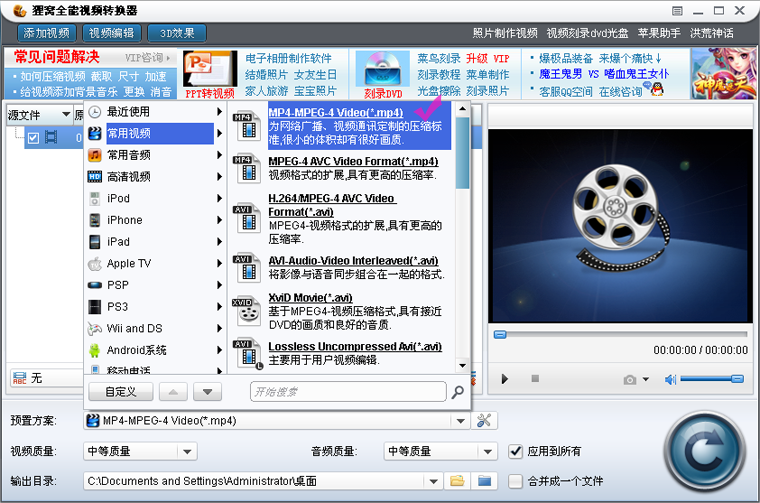Toggle the 应用到所有 checkbox
Screen dimensions: 760x503
[x=515, y=452]
